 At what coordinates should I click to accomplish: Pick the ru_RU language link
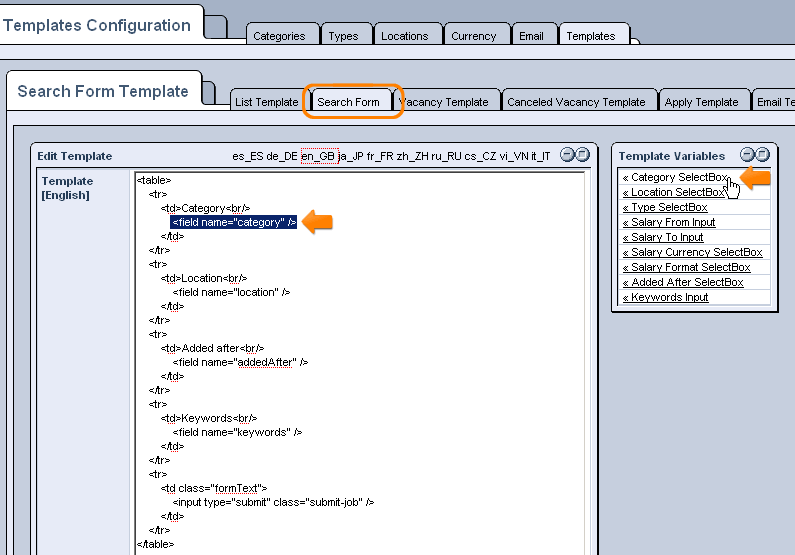446,156
